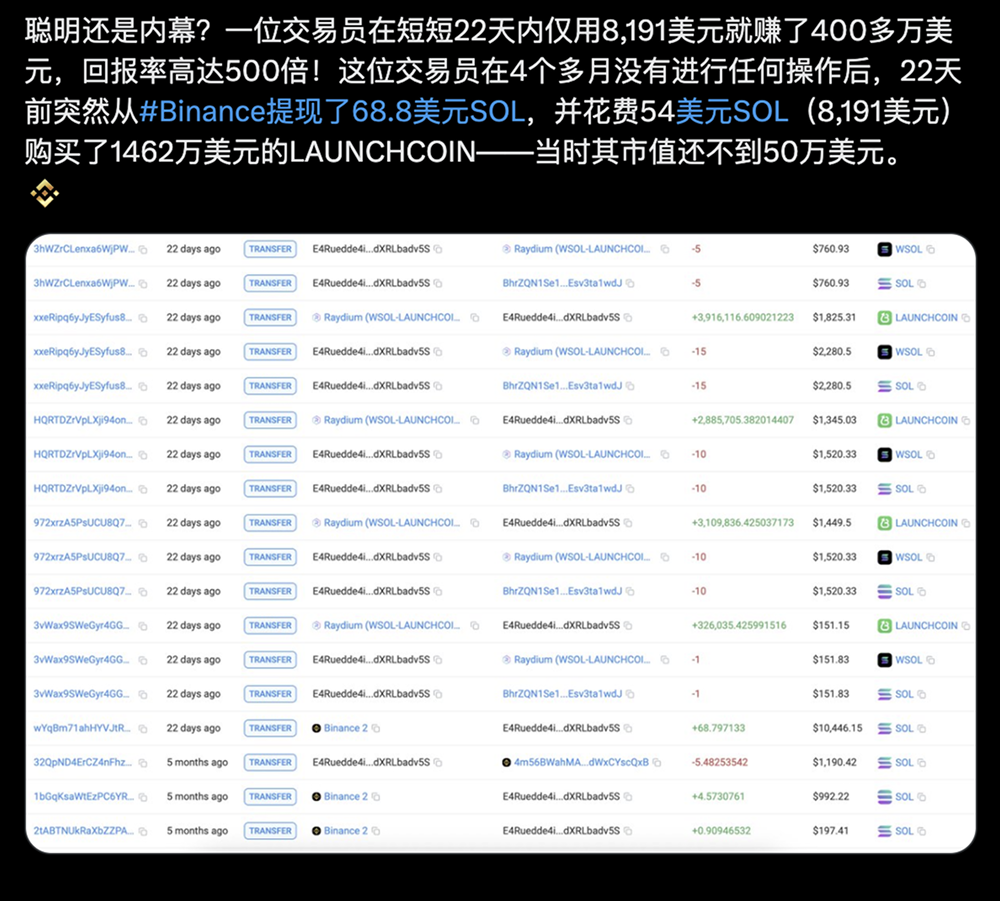Click the Binance 2 label in the +68.797133 row

click(x=346, y=728)
